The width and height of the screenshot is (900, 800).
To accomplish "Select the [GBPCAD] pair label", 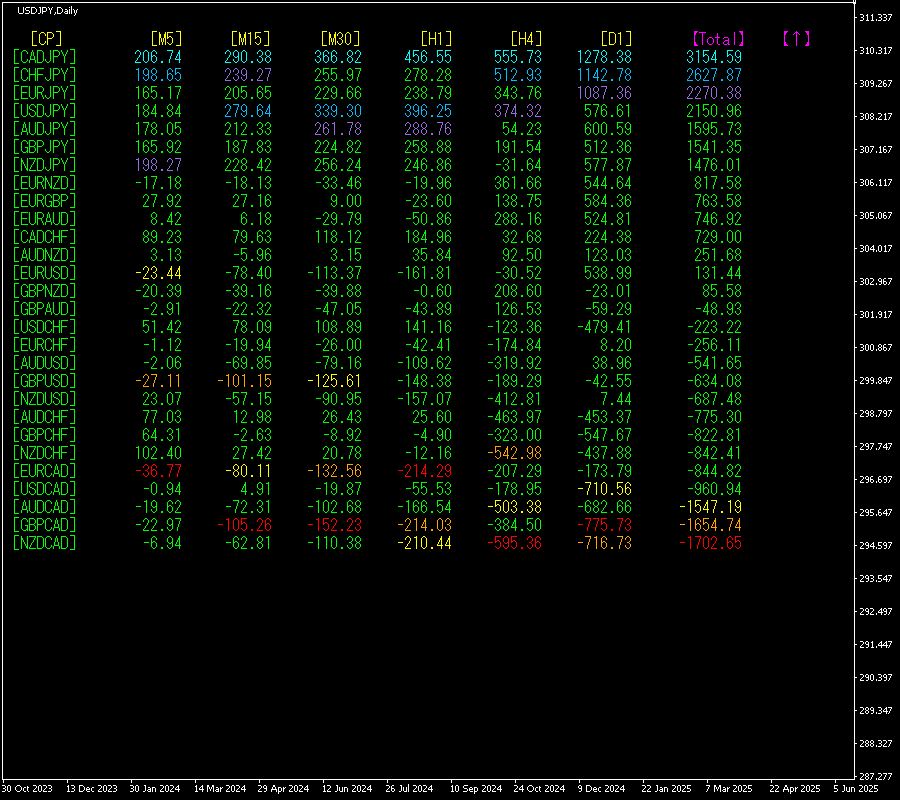I will (x=44, y=525).
